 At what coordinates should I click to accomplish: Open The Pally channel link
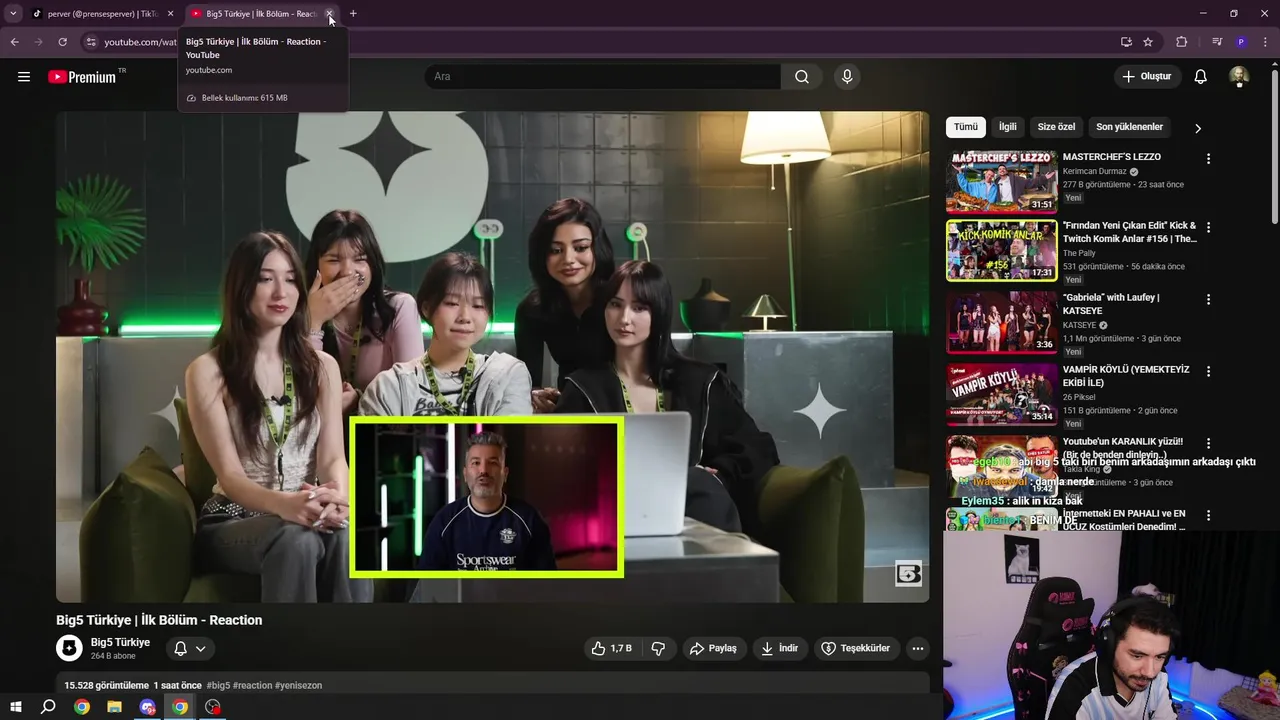1079,253
